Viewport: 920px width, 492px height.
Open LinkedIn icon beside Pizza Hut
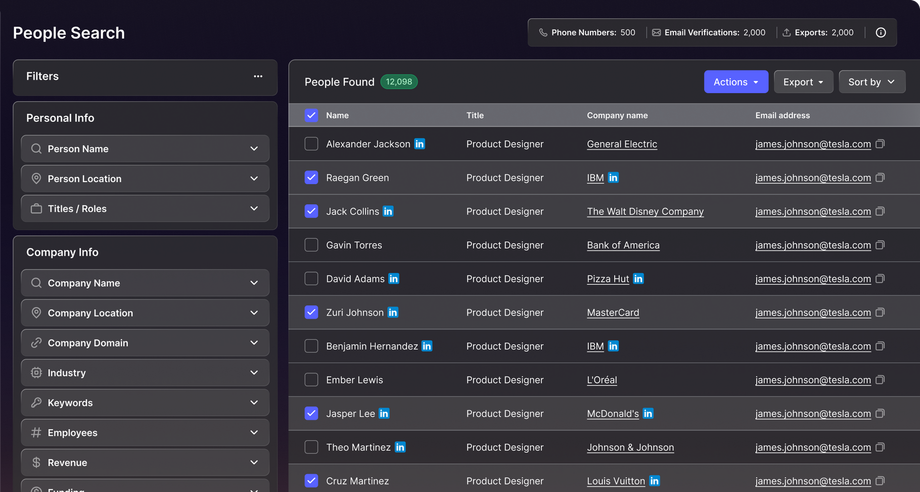pyautogui.click(x=638, y=279)
